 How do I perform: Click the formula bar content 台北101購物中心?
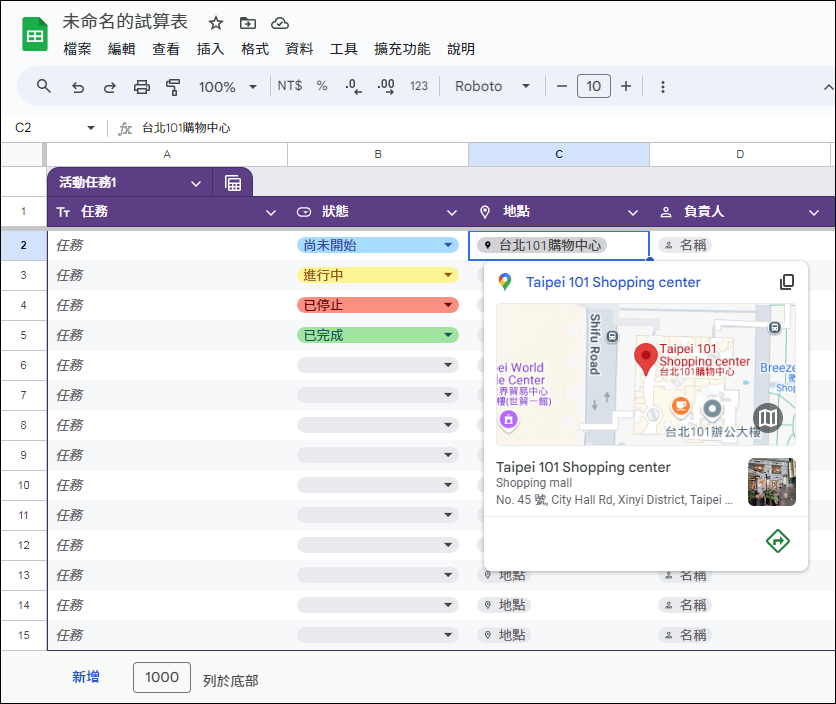point(186,128)
